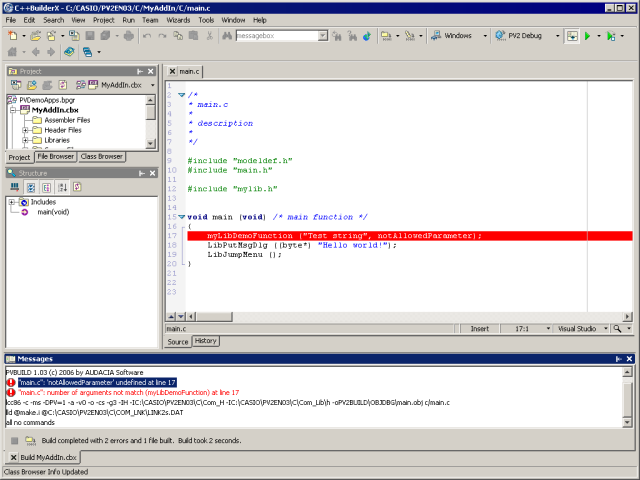Click the Forward navigation arrow
This screenshot has width=640, height=480.
(x=51, y=52)
